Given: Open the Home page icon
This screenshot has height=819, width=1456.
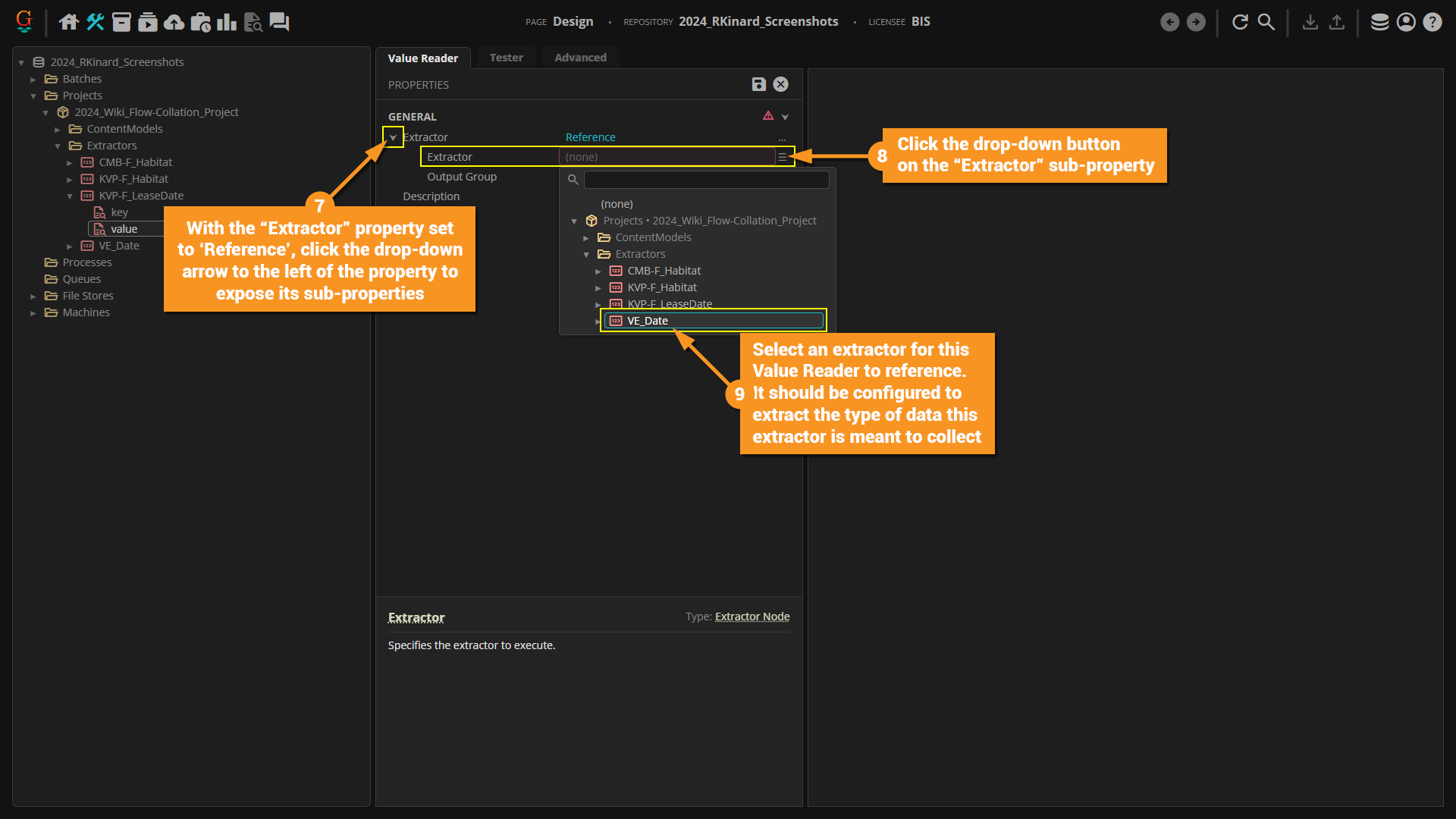Looking at the screenshot, I should coord(69,22).
